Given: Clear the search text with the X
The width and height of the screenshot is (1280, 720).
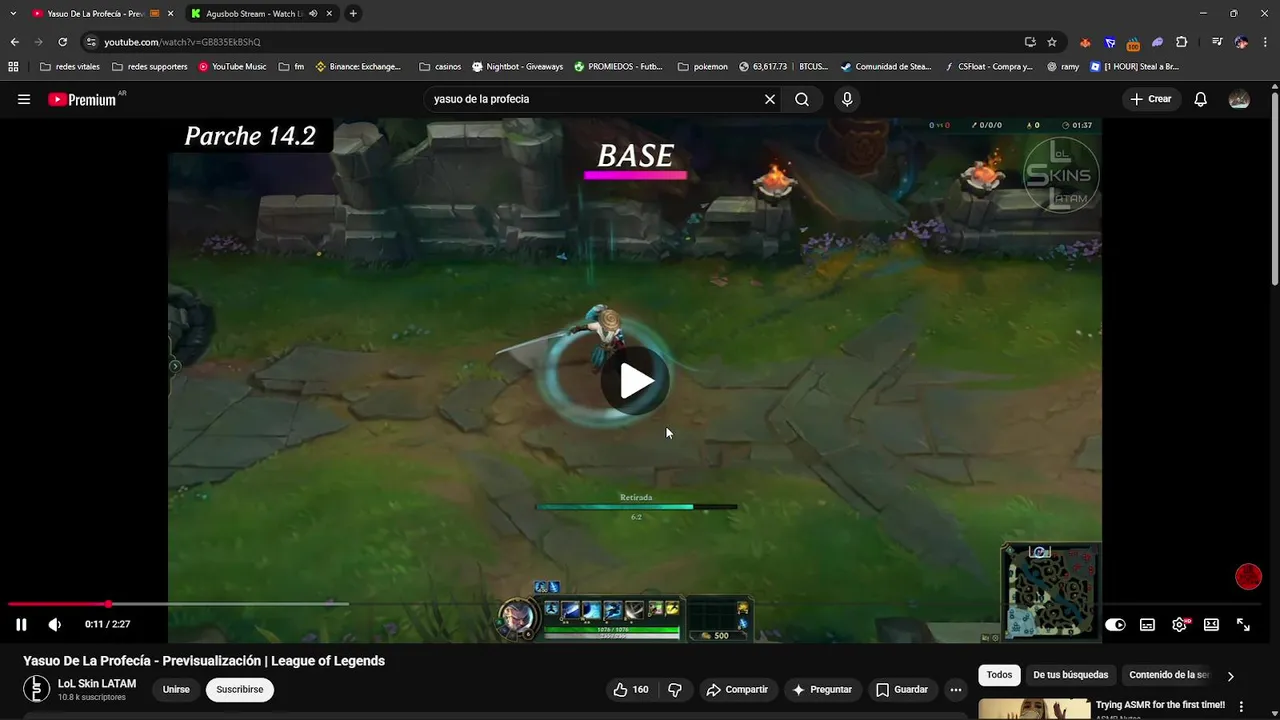Looking at the screenshot, I should (770, 99).
